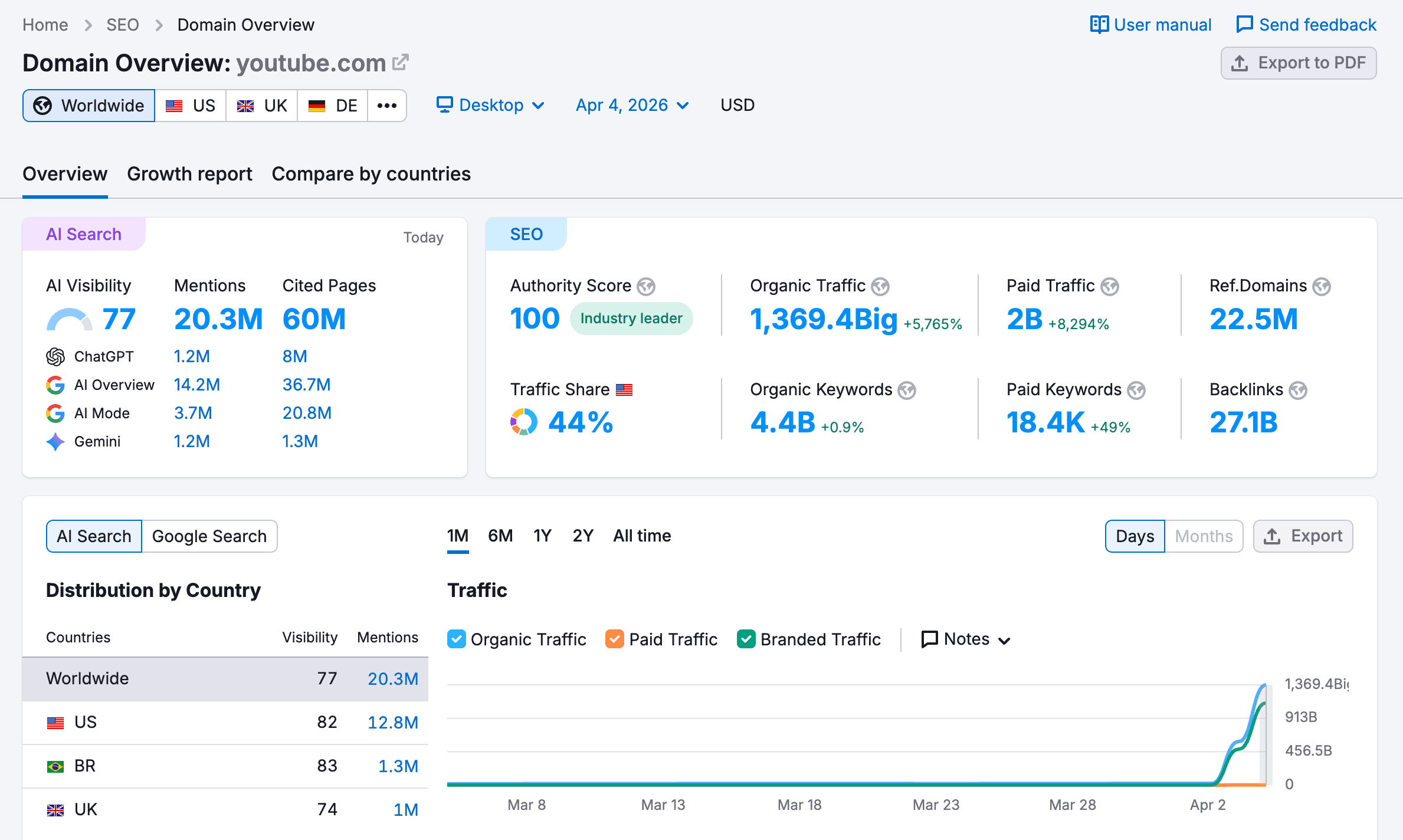
Task: Toggle the Paid Traffic checkbox
Action: [x=615, y=639]
